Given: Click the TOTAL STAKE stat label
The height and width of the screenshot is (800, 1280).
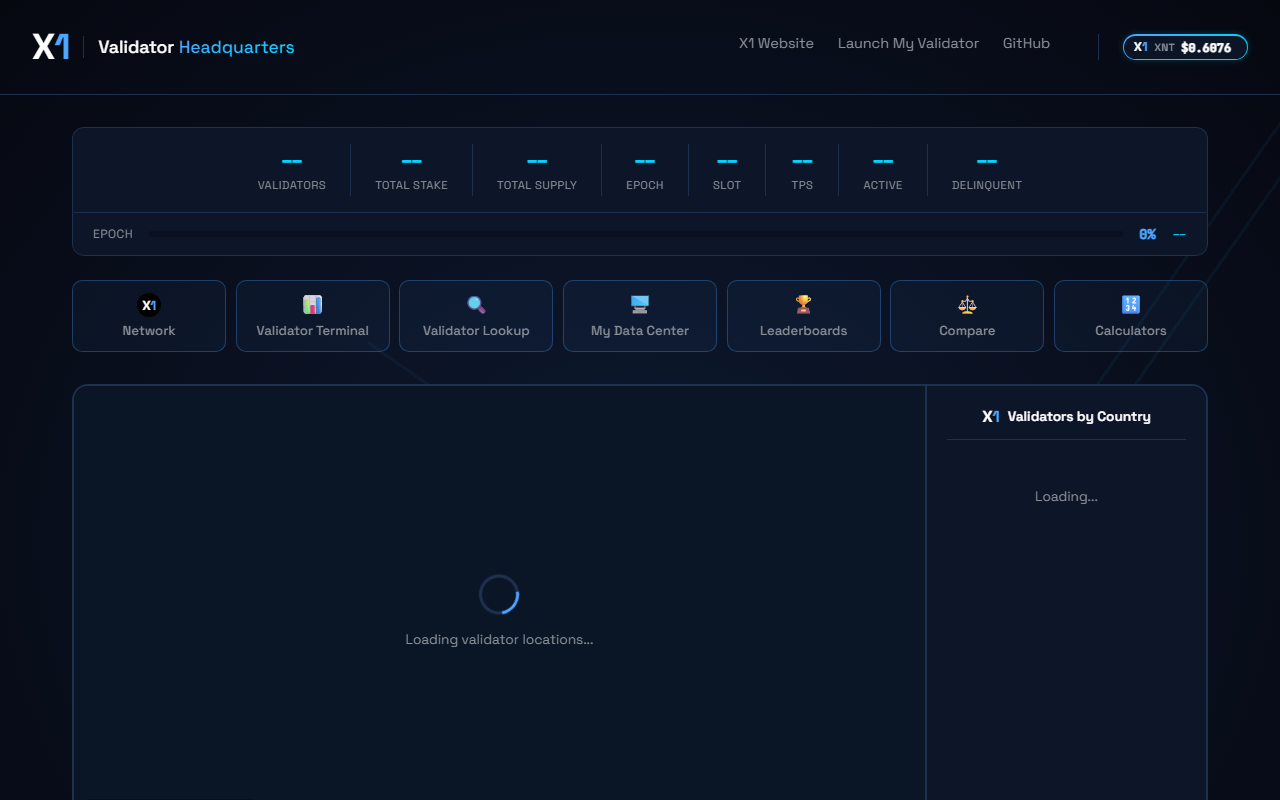Looking at the screenshot, I should pyautogui.click(x=411, y=185).
